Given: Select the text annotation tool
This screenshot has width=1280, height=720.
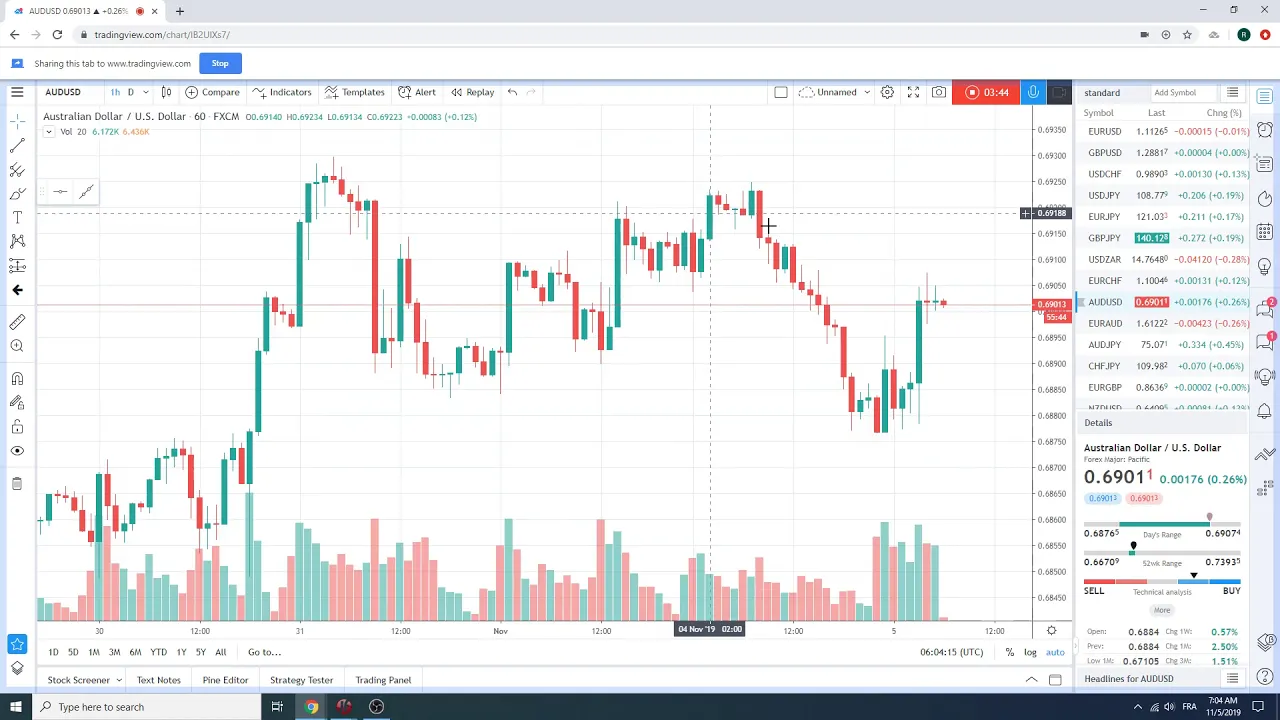Looking at the screenshot, I should [17, 218].
